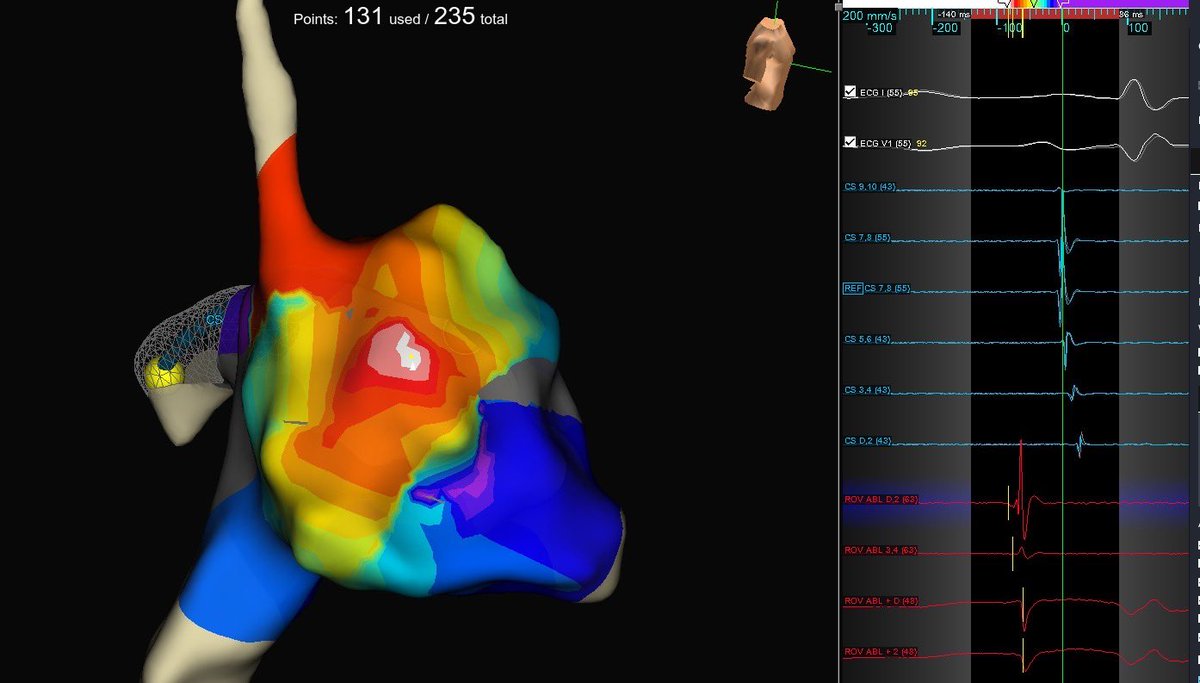Select the ROV ABL + D (48) trace

click(x=881, y=601)
